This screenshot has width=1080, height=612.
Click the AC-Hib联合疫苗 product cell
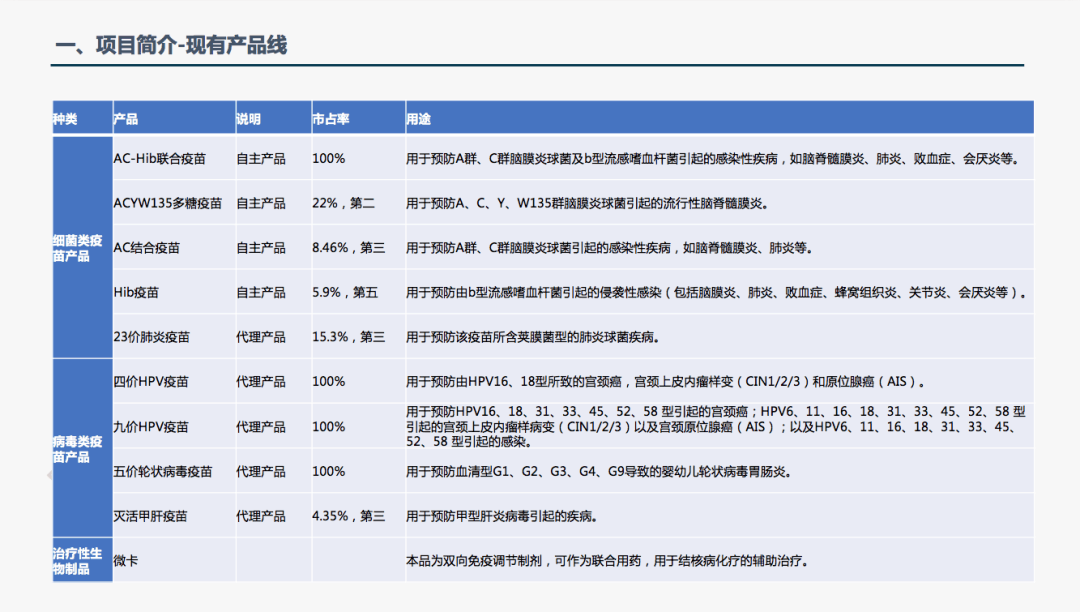[160, 158]
